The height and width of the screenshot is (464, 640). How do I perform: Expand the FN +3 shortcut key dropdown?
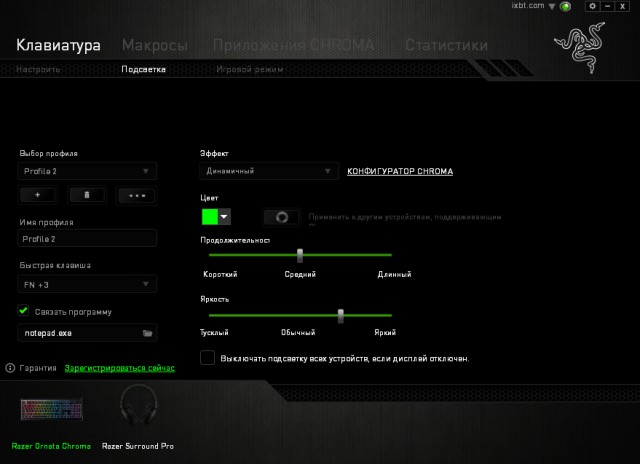pyautogui.click(x=87, y=284)
